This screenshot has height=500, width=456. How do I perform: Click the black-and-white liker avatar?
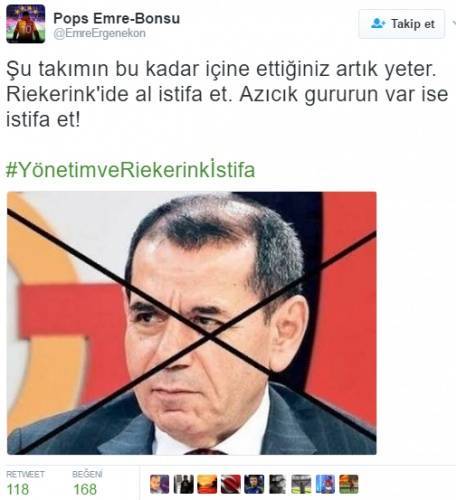(x=278, y=484)
